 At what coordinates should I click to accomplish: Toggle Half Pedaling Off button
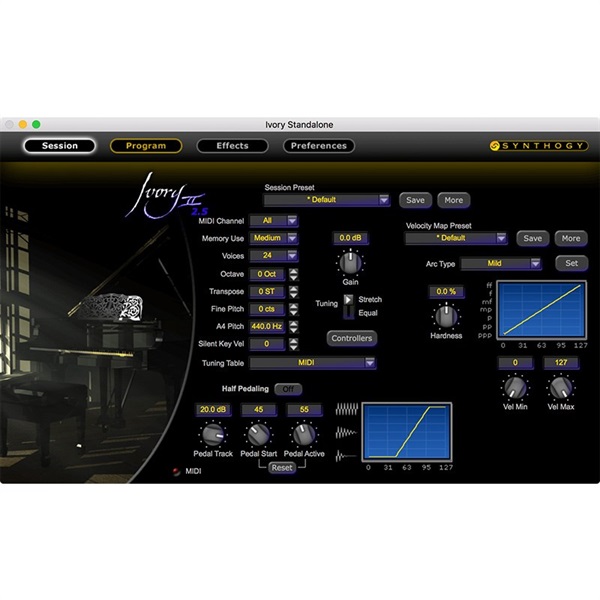point(288,389)
